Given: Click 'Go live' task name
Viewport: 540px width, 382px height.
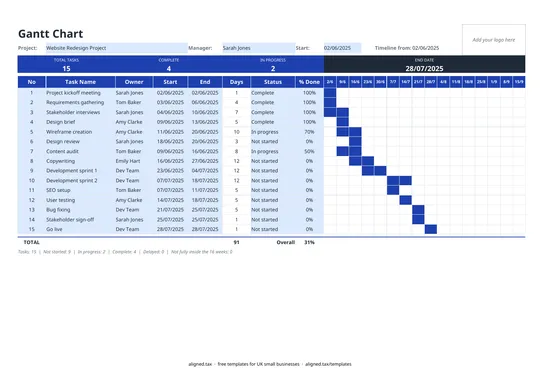Looking at the screenshot, I should click(x=54, y=229).
